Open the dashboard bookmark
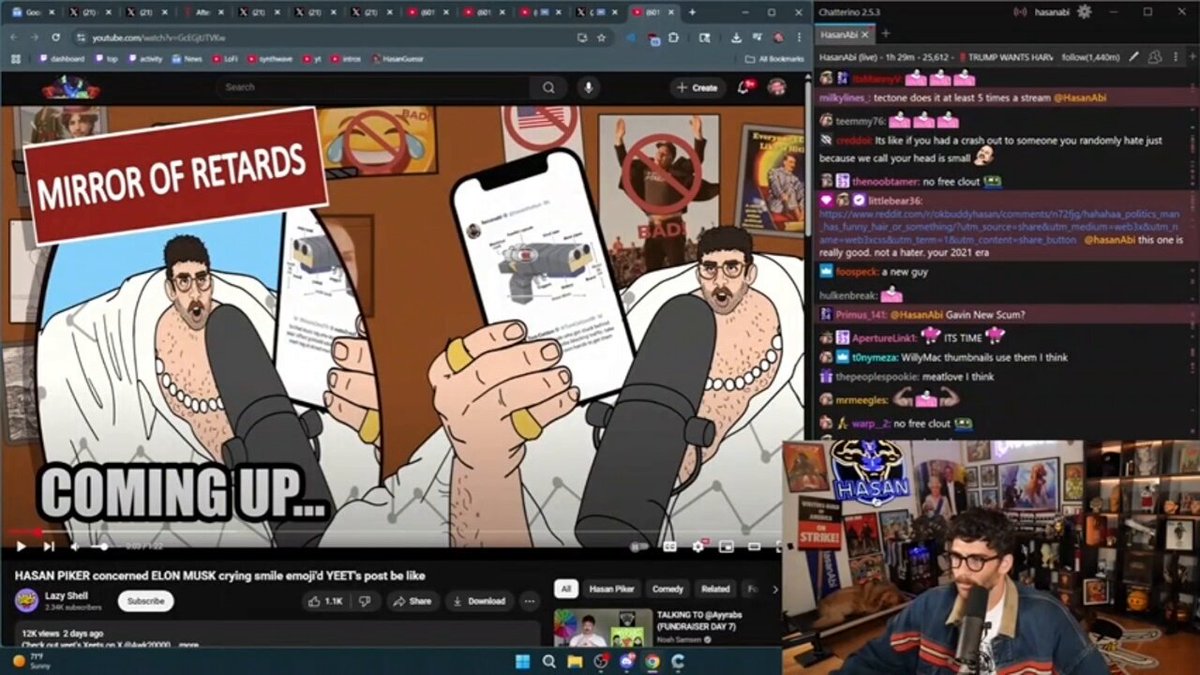 [x=61, y=59]
